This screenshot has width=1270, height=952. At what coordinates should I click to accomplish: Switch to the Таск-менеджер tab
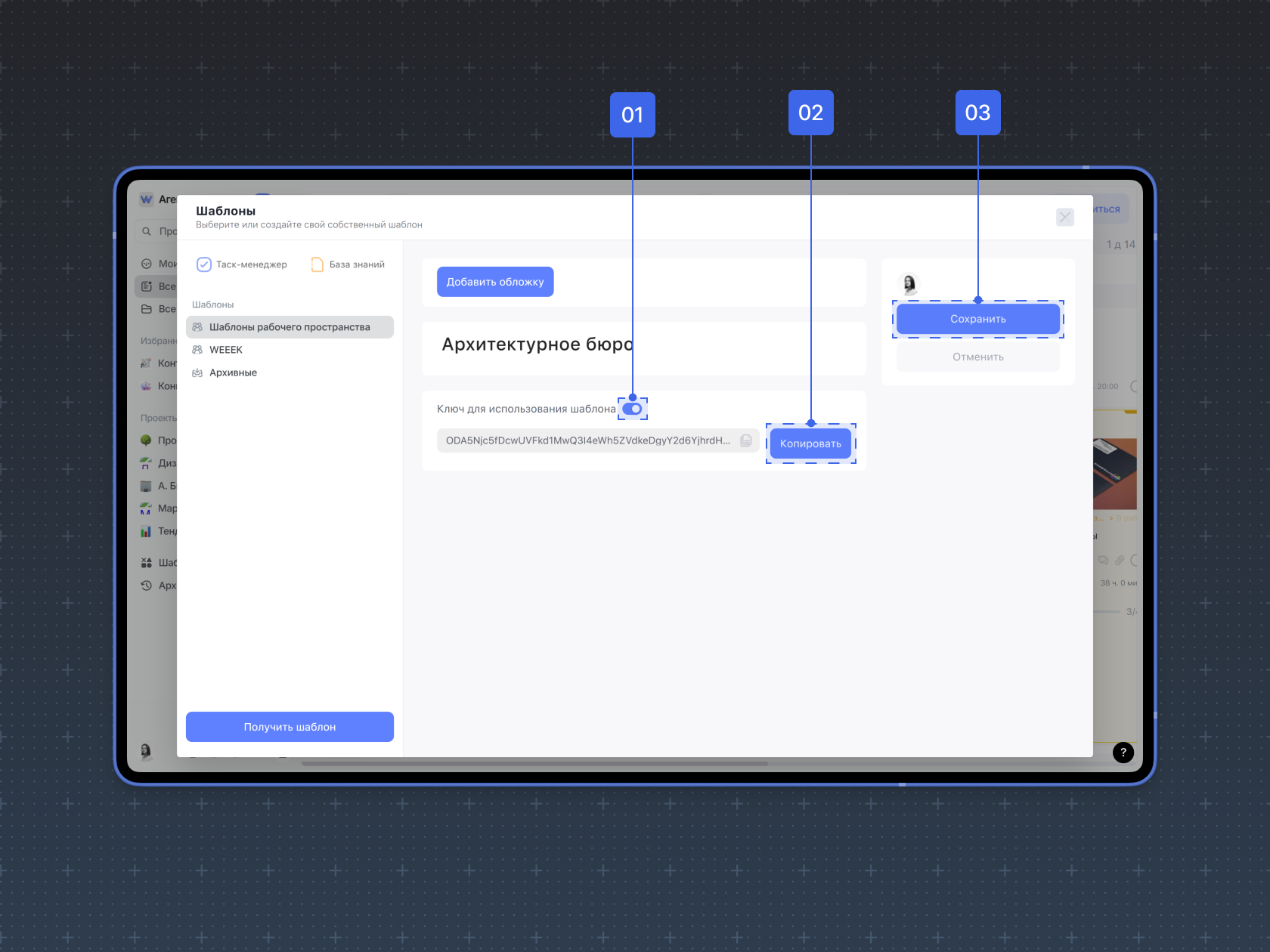point(242,264)
